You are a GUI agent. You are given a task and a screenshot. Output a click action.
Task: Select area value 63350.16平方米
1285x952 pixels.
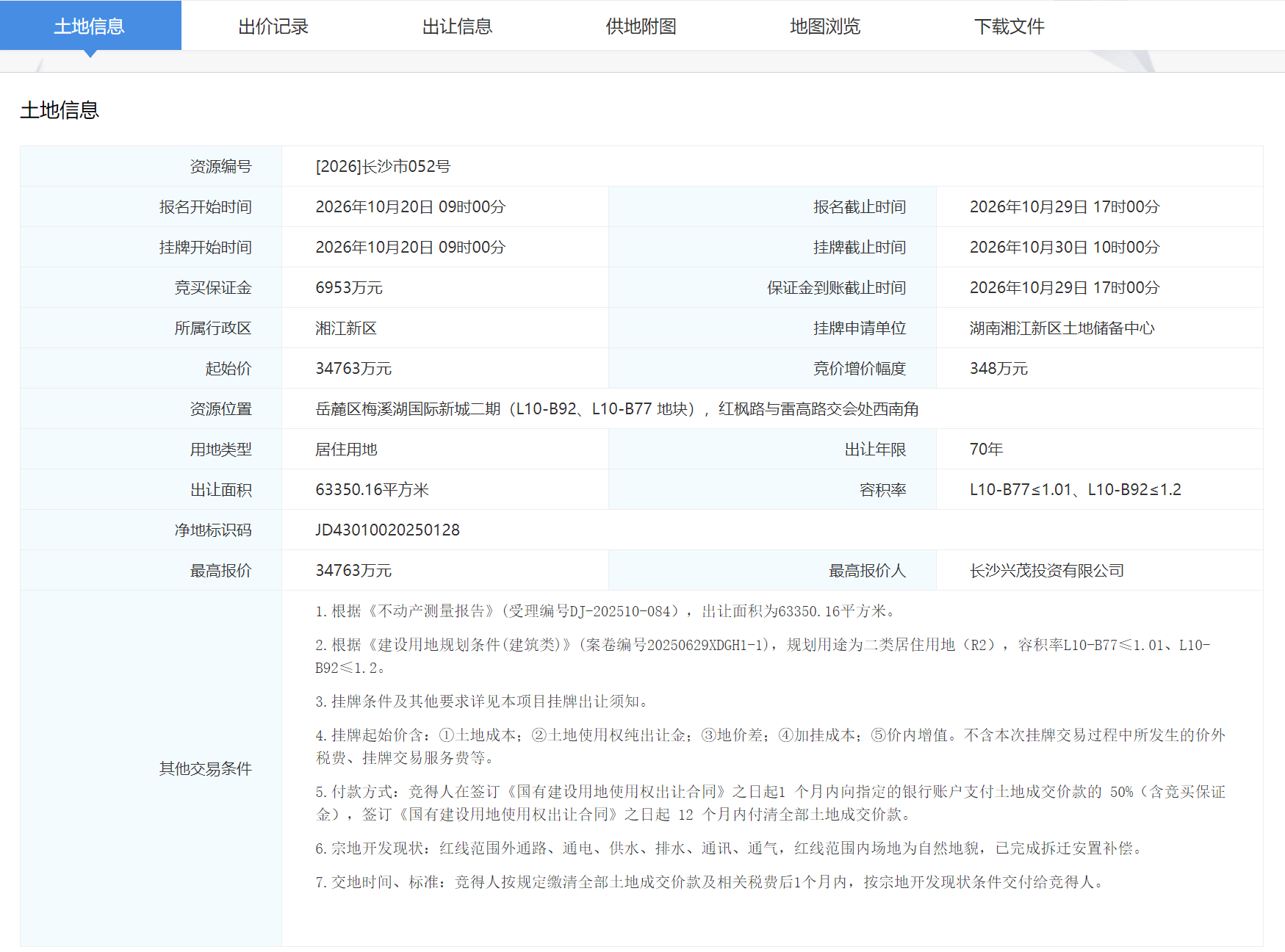372,490
